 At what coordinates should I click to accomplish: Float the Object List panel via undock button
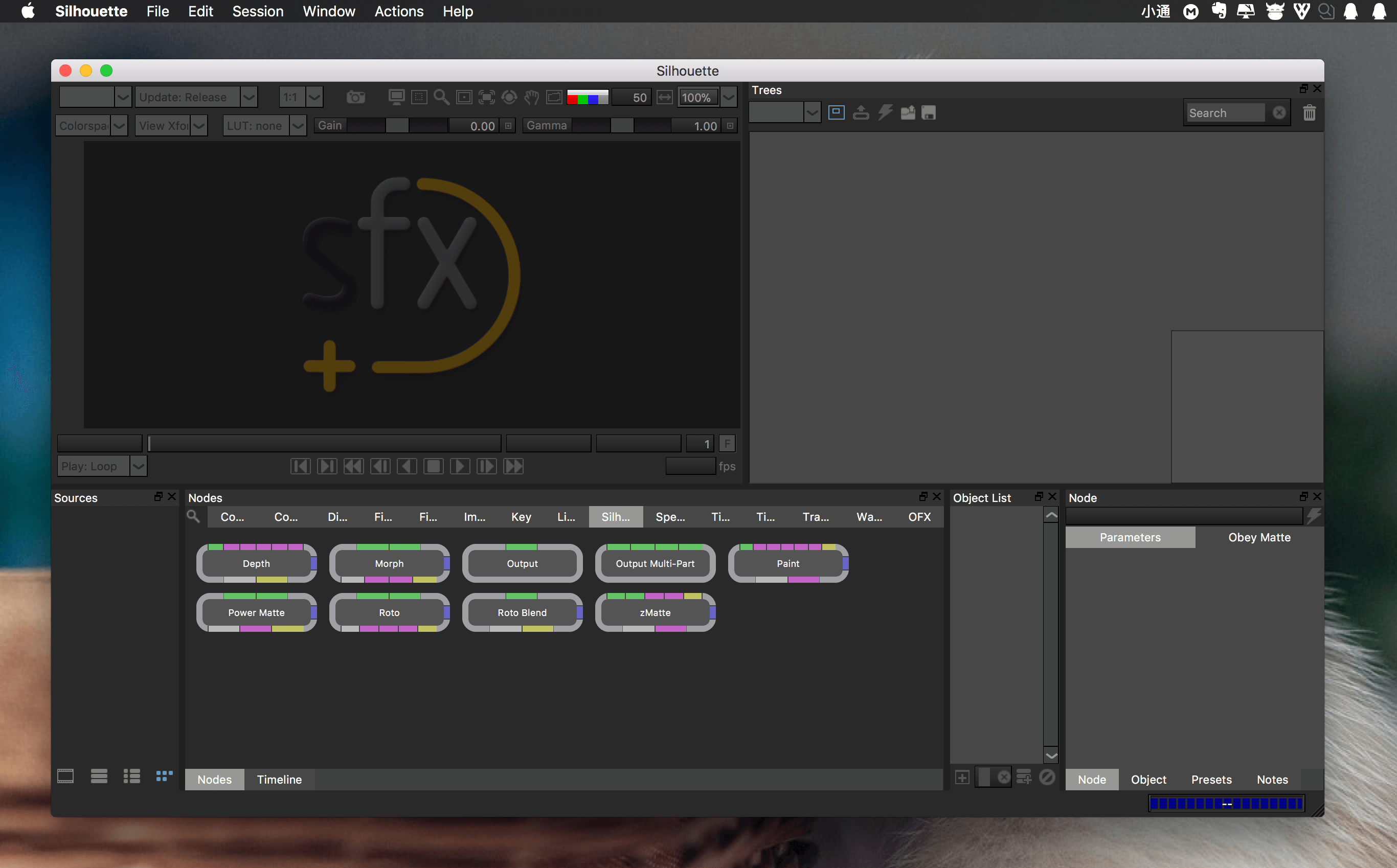coord(1038,496)
